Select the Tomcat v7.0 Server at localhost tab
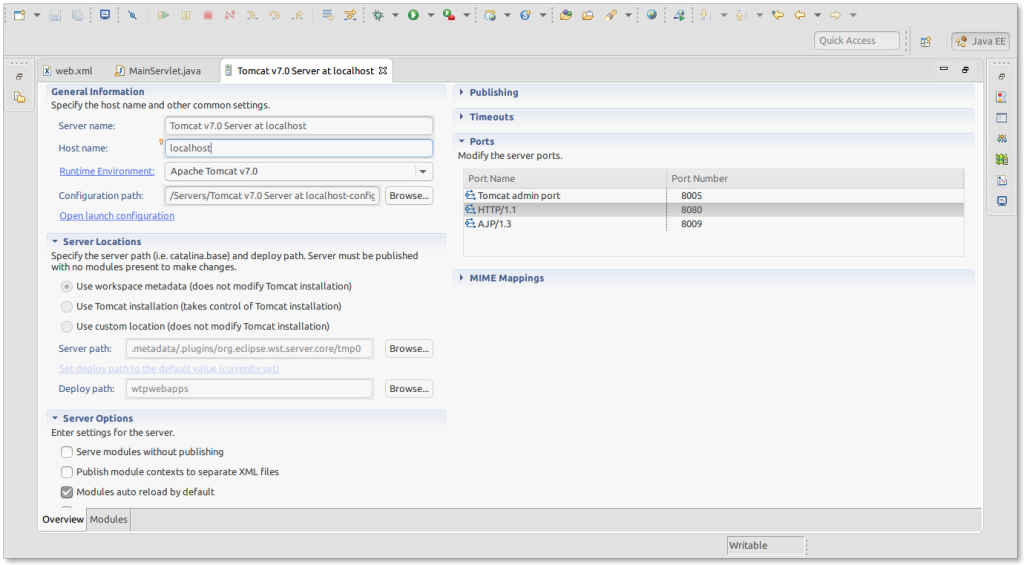Screen dimensions: 1024x565 (x=306, y=71)
